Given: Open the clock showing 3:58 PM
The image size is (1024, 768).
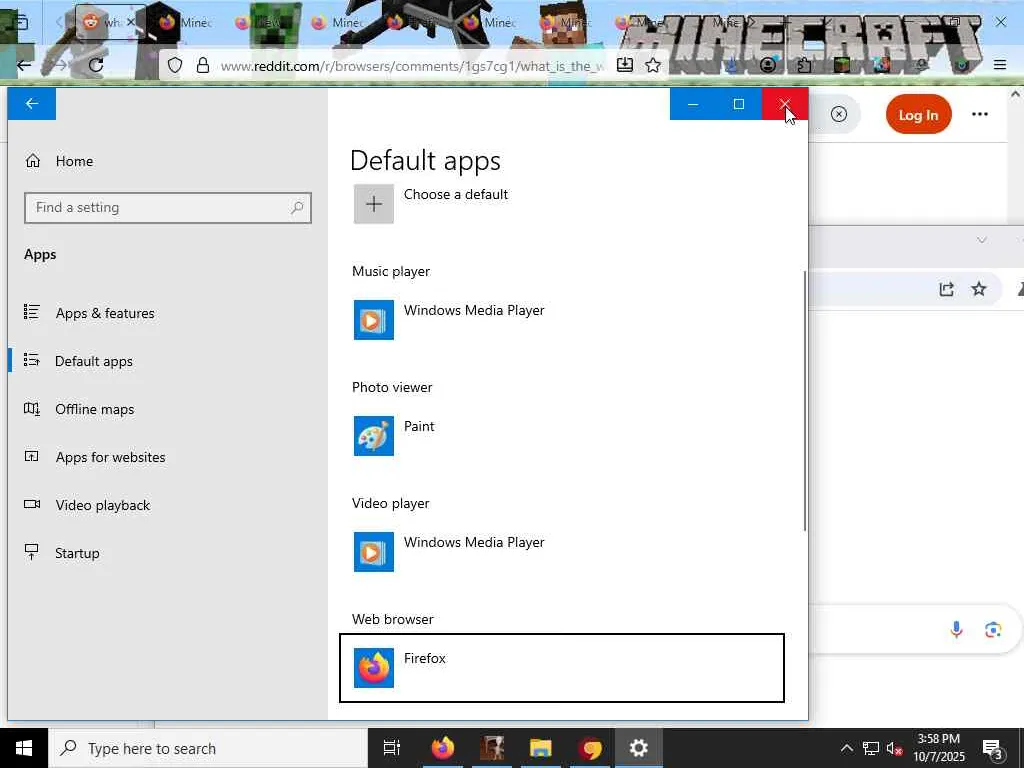Looking at the screenshot, I should [939, 748].
